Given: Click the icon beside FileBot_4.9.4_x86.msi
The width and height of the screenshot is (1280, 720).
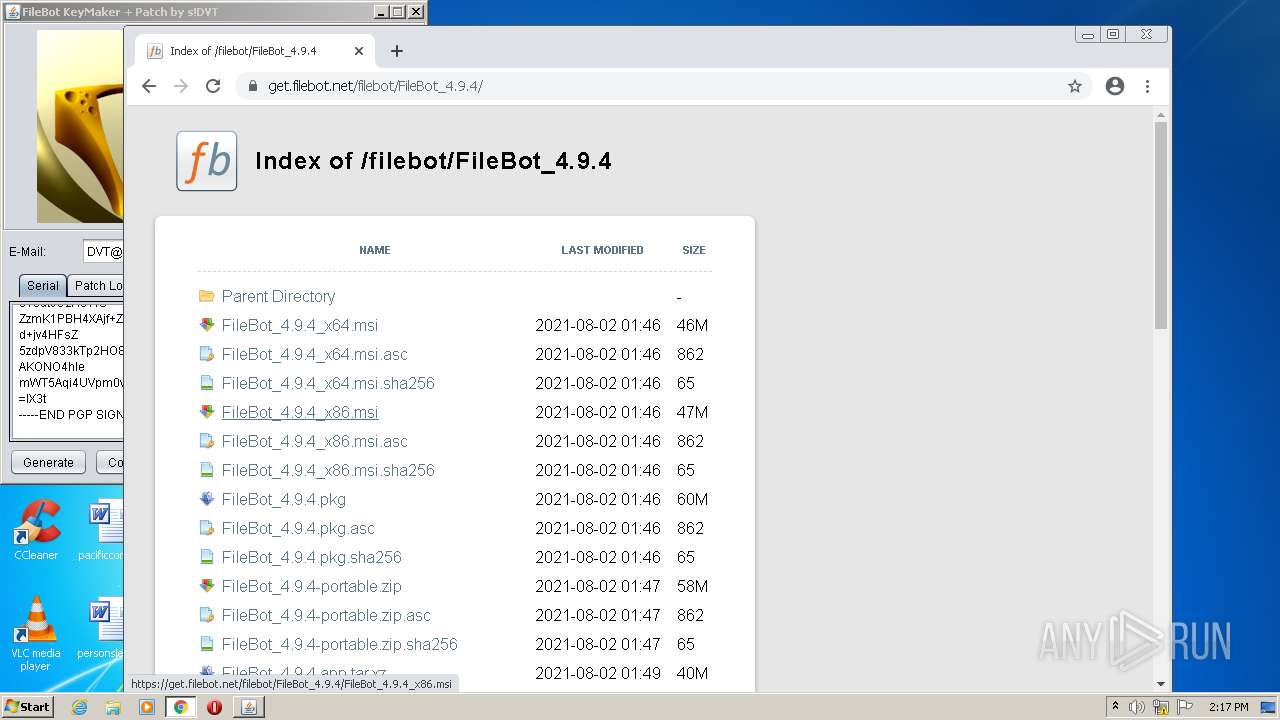Looking at the screenshot, I should (207, 412).
